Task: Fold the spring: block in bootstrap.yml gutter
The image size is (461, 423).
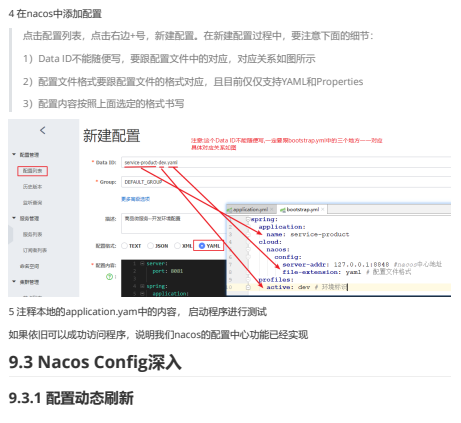Action: pyautogui.click(x=248, y=219)
